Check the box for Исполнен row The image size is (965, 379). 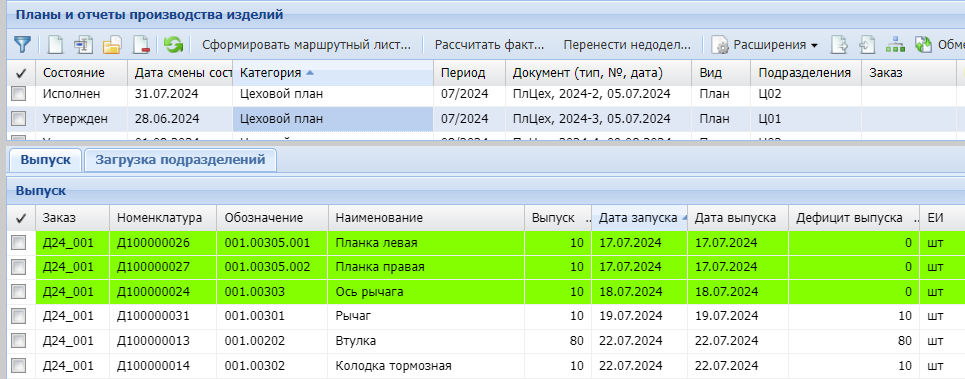pyautogui.click(x=19, y=94)
